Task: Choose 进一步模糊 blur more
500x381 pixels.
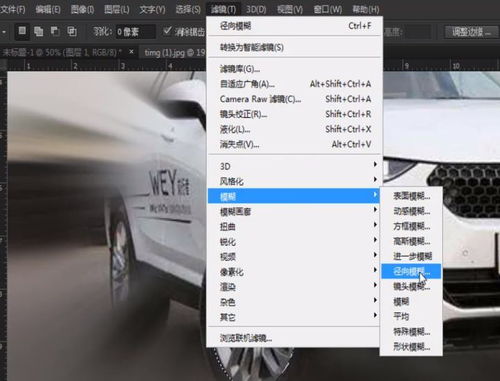Action: [x=411, y=256]
